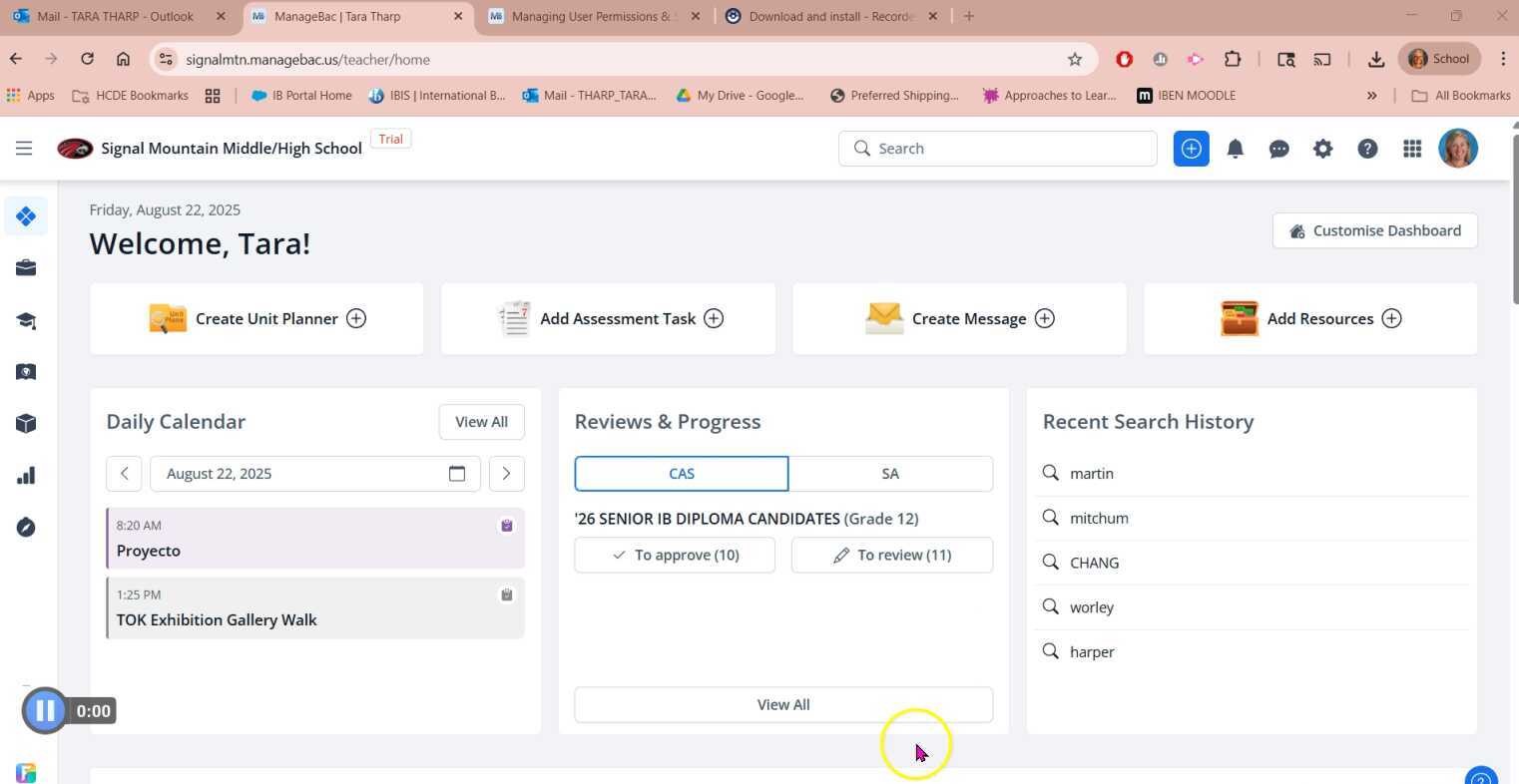The height and width of the screenshot is (784, 1519).
Task: Open the messages chat bubble icon
Action: [1278, 149]
